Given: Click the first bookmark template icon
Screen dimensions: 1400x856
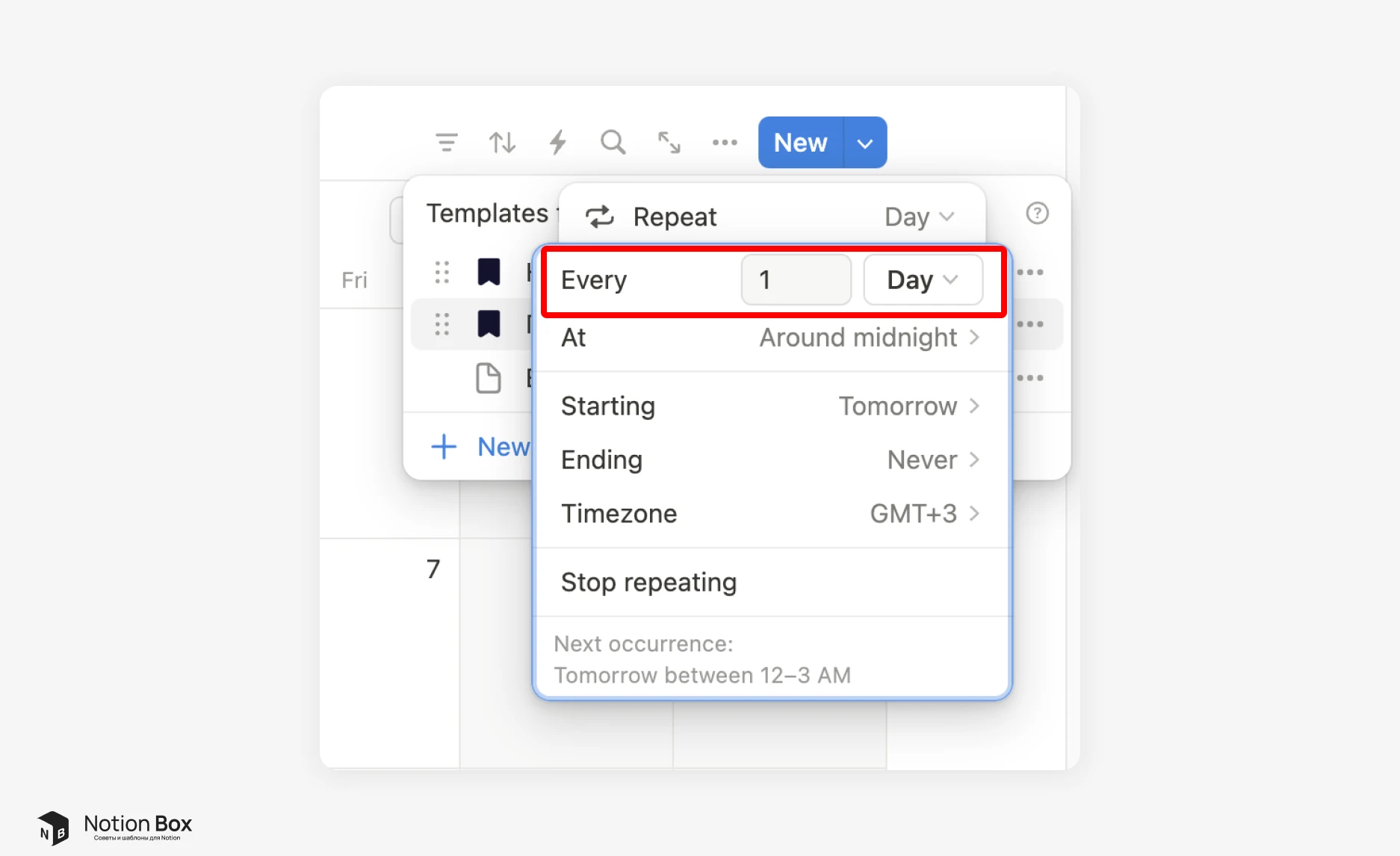Looking at the screenshot, I should pos(489,272).
